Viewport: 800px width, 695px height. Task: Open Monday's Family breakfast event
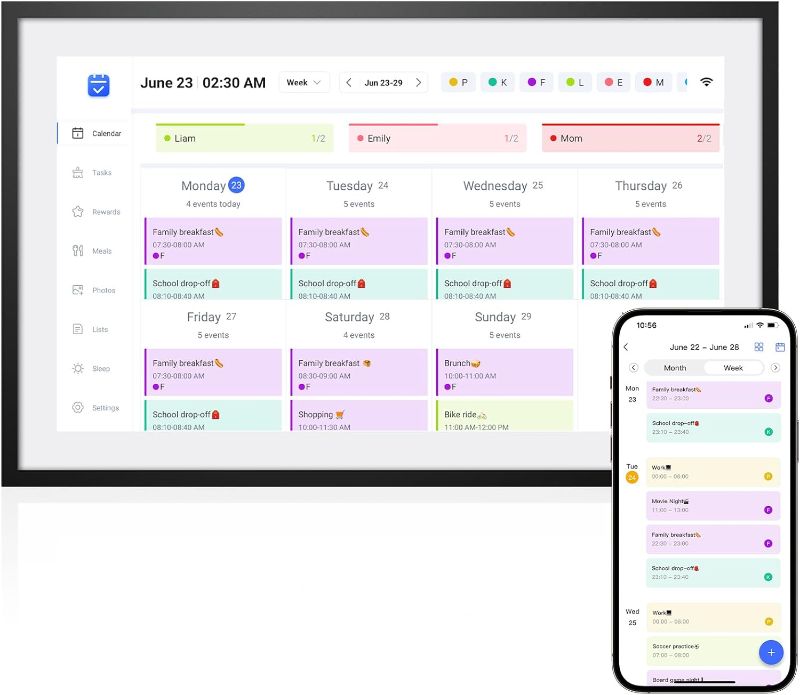click(x=213, y=241)
